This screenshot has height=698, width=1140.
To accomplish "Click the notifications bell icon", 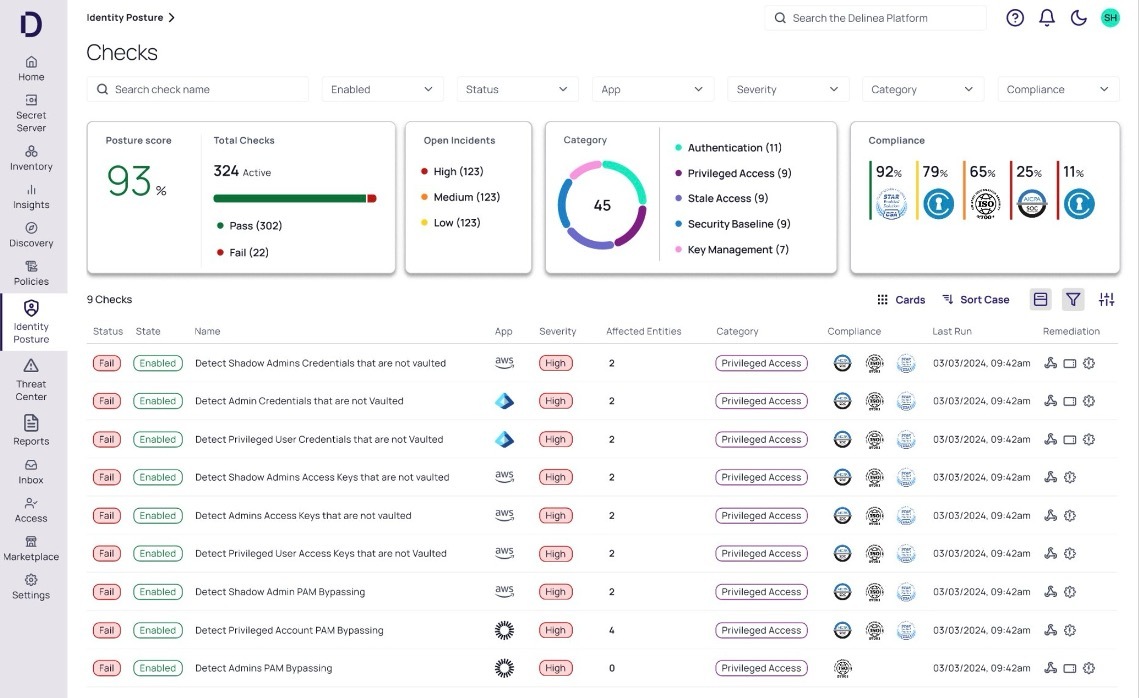I will click(1047, 18).
